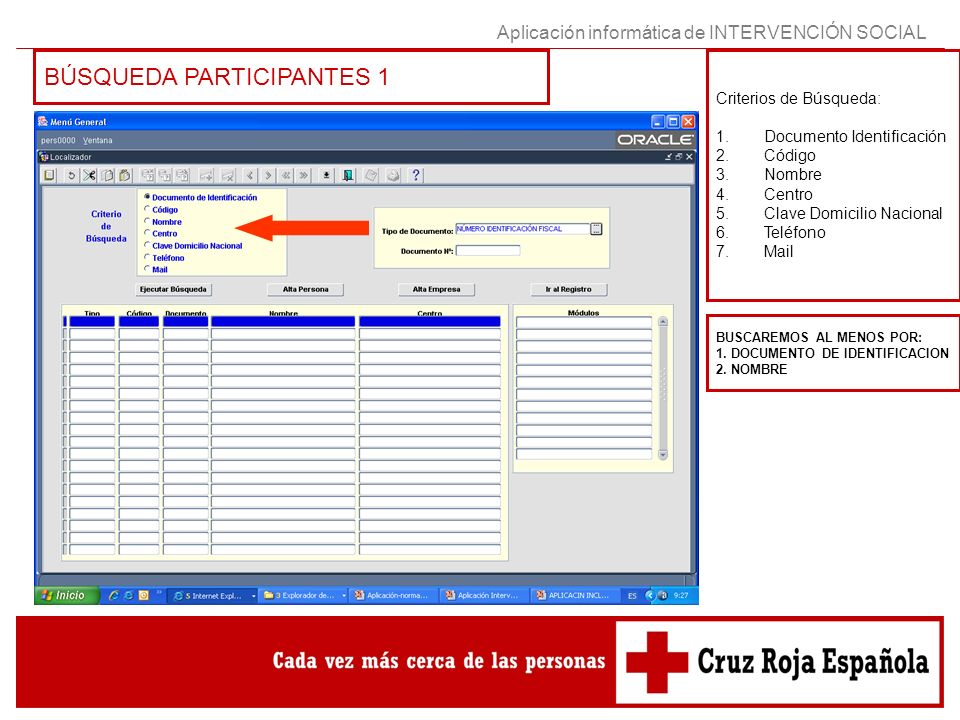Choose the Mail search criterion
The image size is (960, 720).
point(147,269)
